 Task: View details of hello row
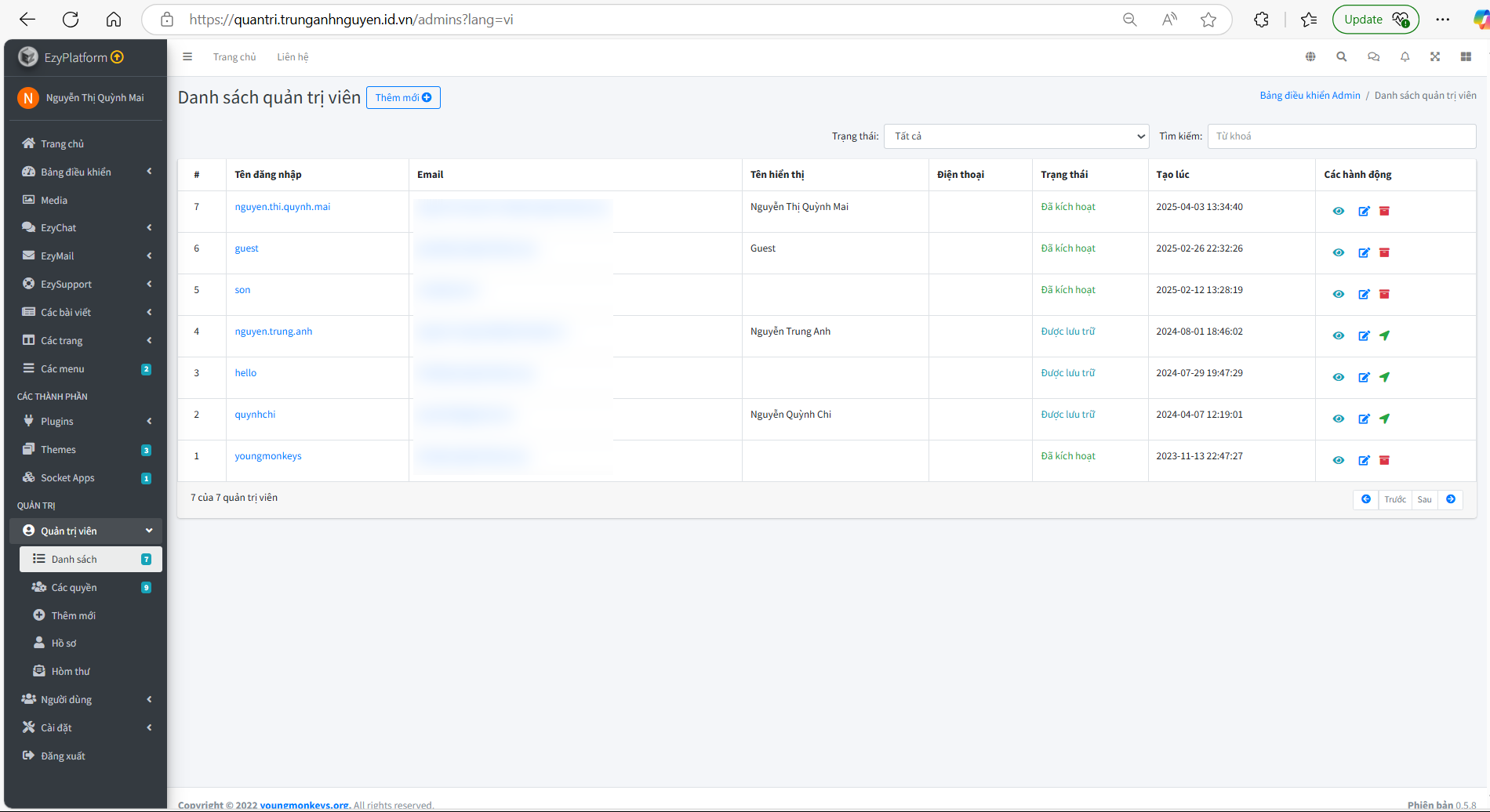tap(1339, 378)
